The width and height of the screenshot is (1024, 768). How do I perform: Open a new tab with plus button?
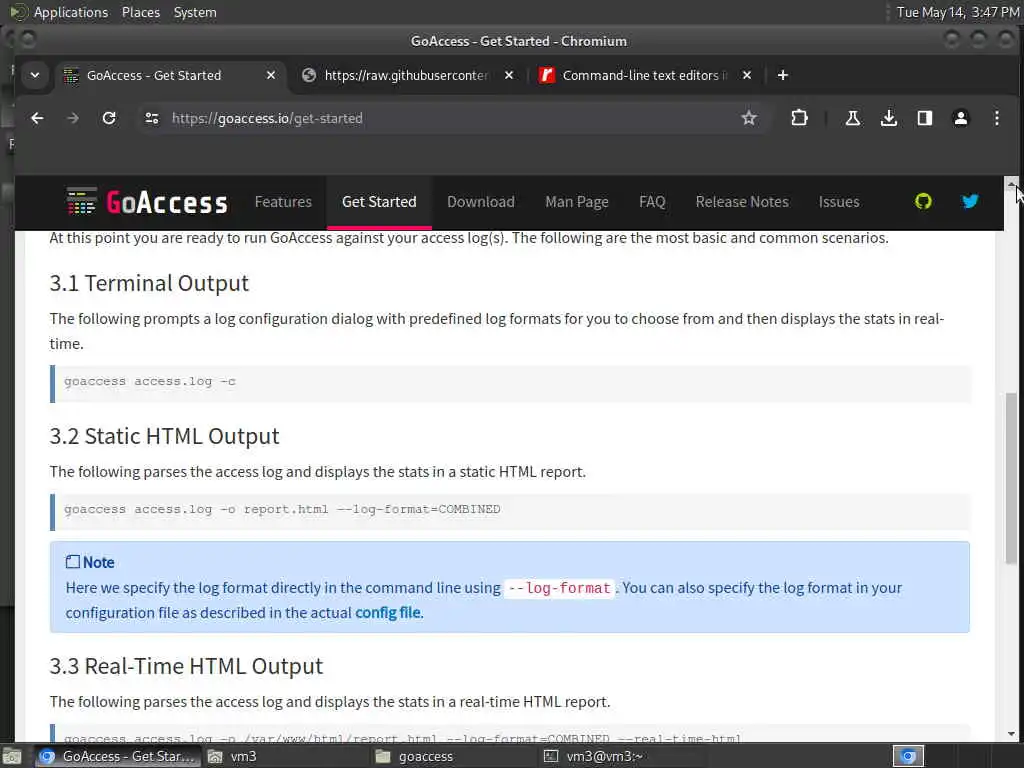pos(782,75)
